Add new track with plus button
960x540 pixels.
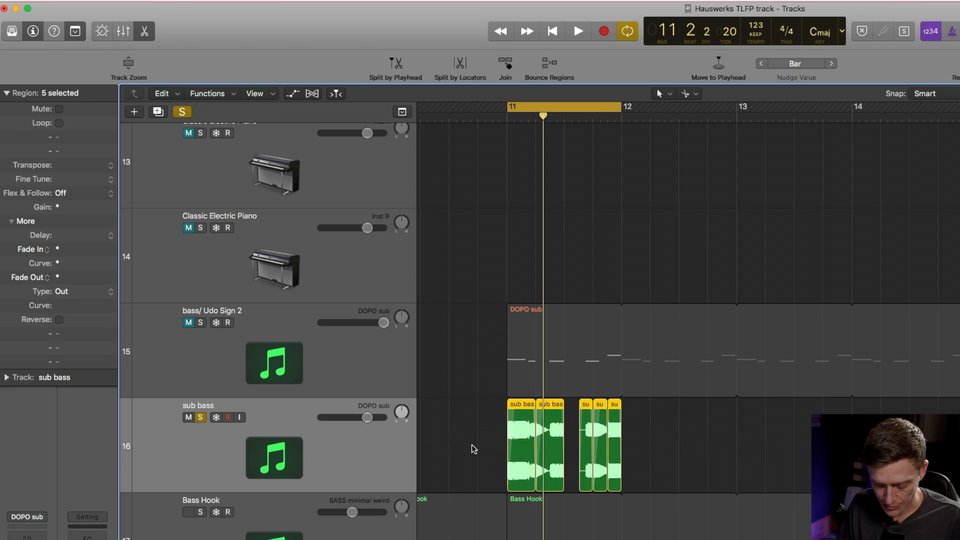tap(134, 111)
